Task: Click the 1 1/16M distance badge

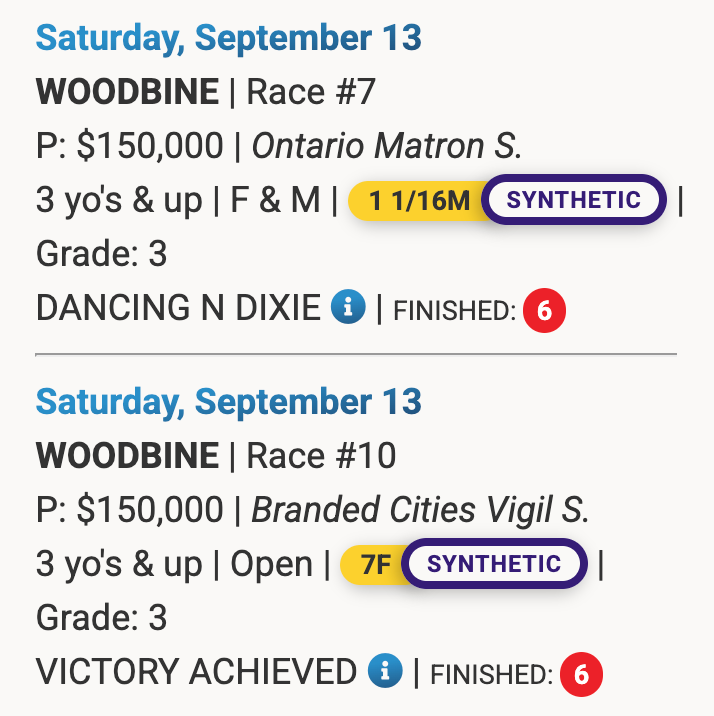Action: pos(417,201)
